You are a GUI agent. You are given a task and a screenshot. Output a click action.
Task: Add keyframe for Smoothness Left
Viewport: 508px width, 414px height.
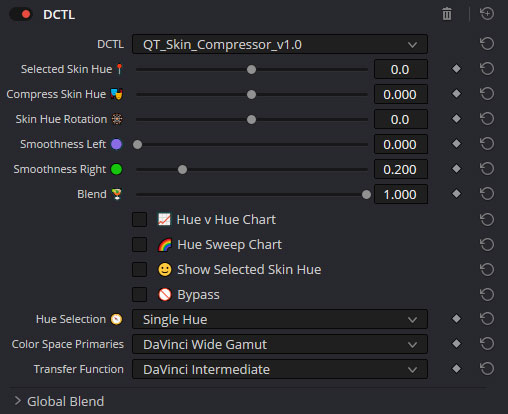[456, 144]
